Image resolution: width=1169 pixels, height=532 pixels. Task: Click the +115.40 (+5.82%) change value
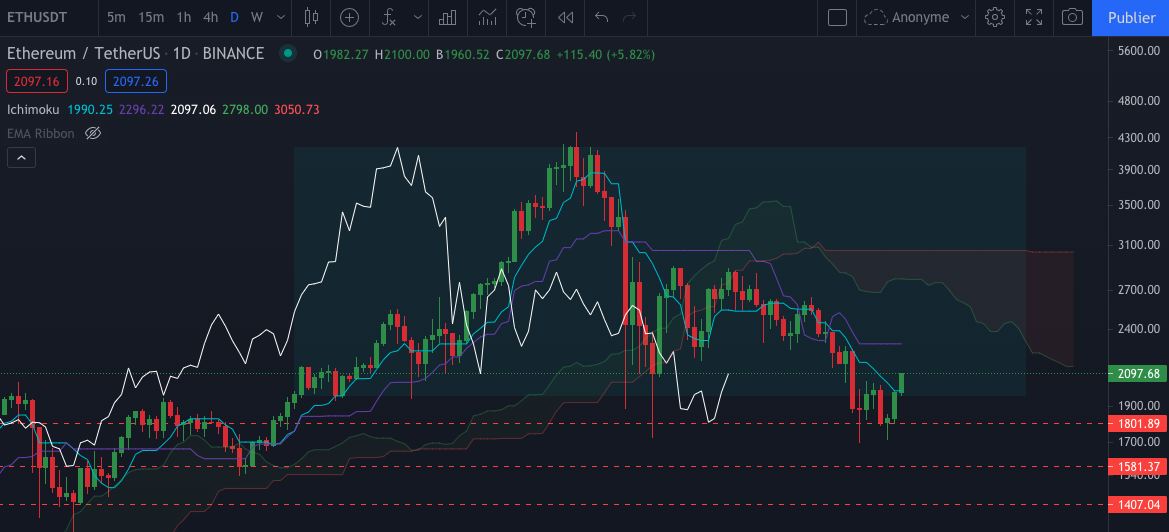coord(605,54)
